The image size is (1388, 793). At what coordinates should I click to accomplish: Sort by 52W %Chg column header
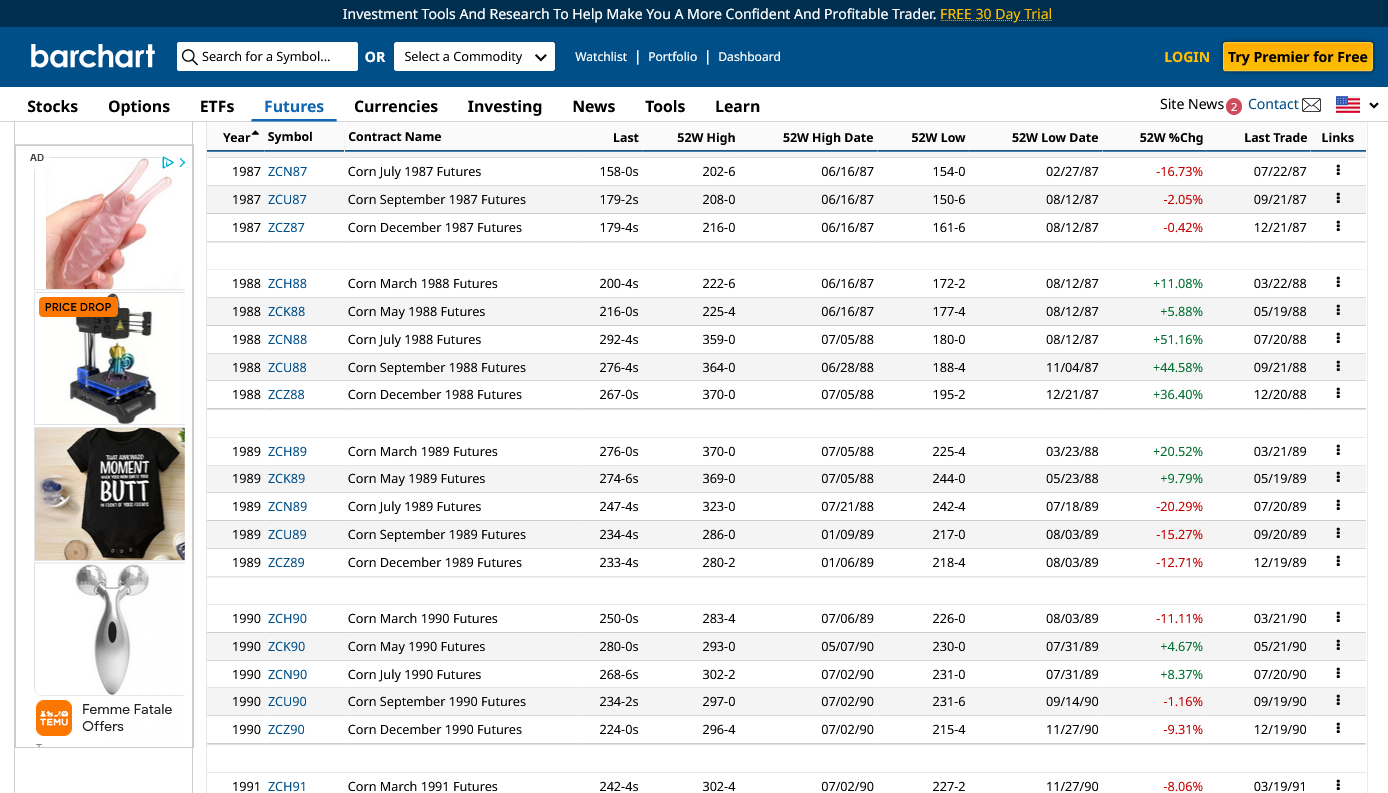[x=1171, y=138]
